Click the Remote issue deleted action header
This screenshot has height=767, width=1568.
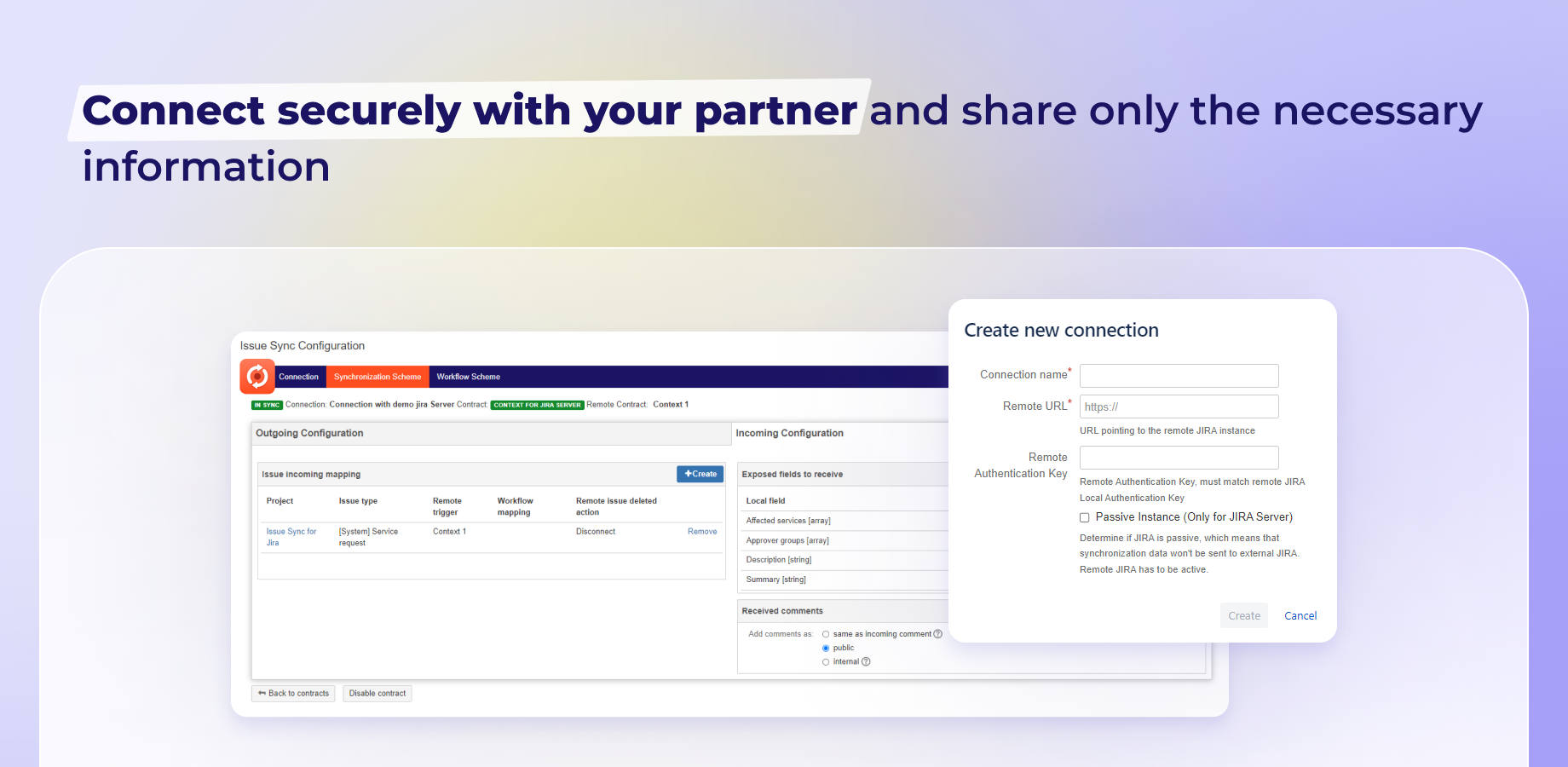616,506
